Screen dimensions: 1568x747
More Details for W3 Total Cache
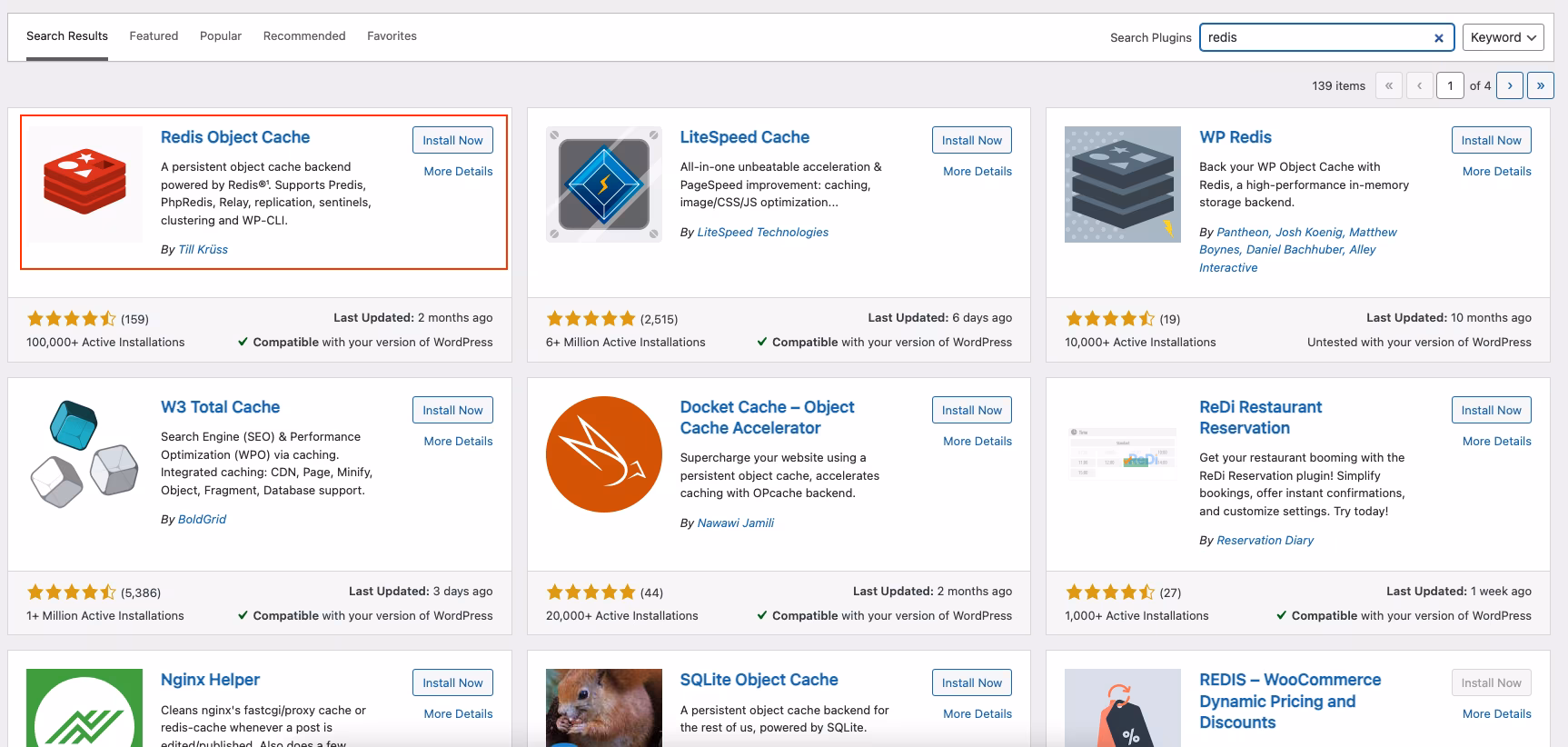pos(458,441)
